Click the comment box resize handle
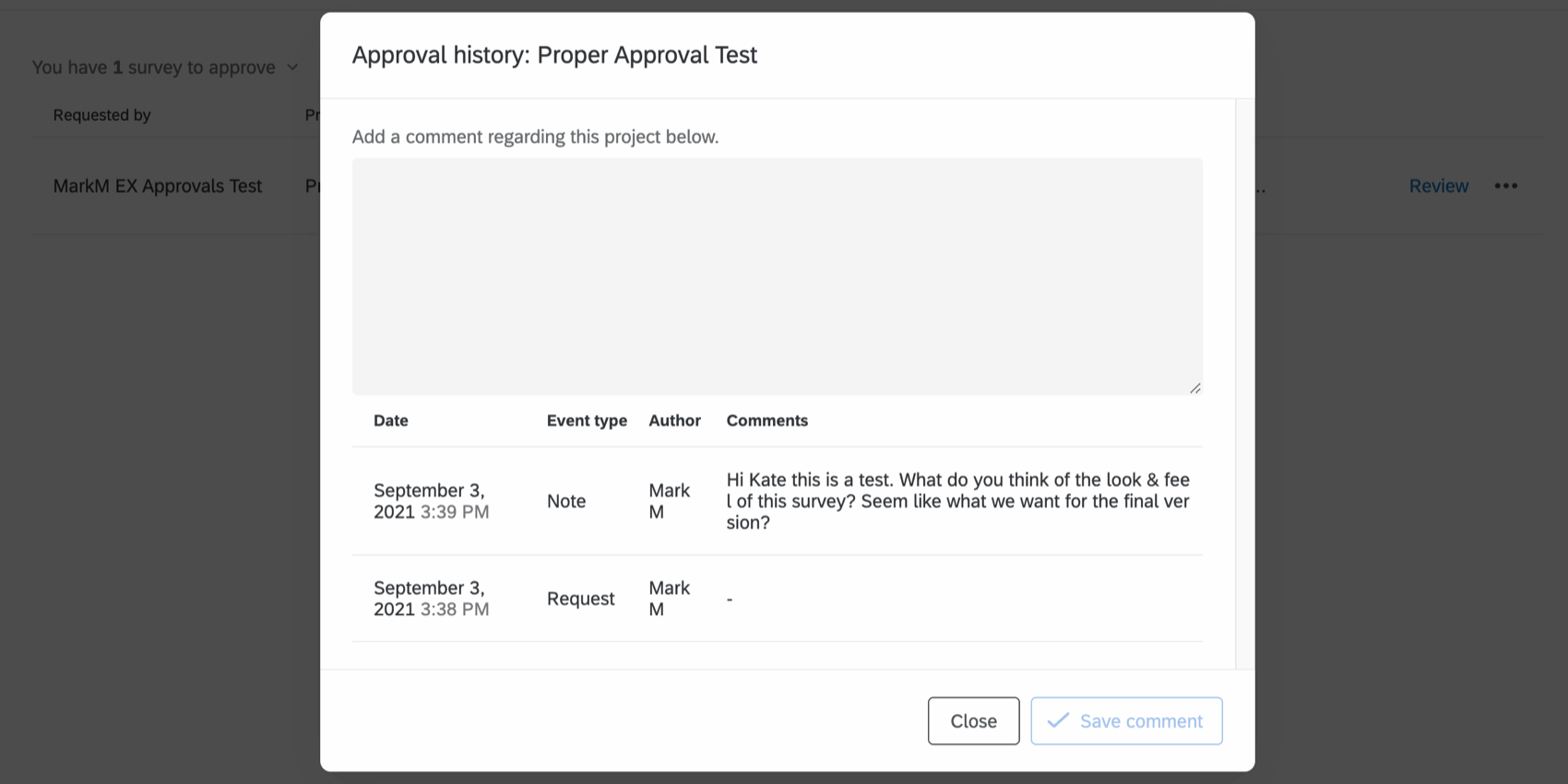The height and width of the screenshot is (784, 1568). 1194,387
